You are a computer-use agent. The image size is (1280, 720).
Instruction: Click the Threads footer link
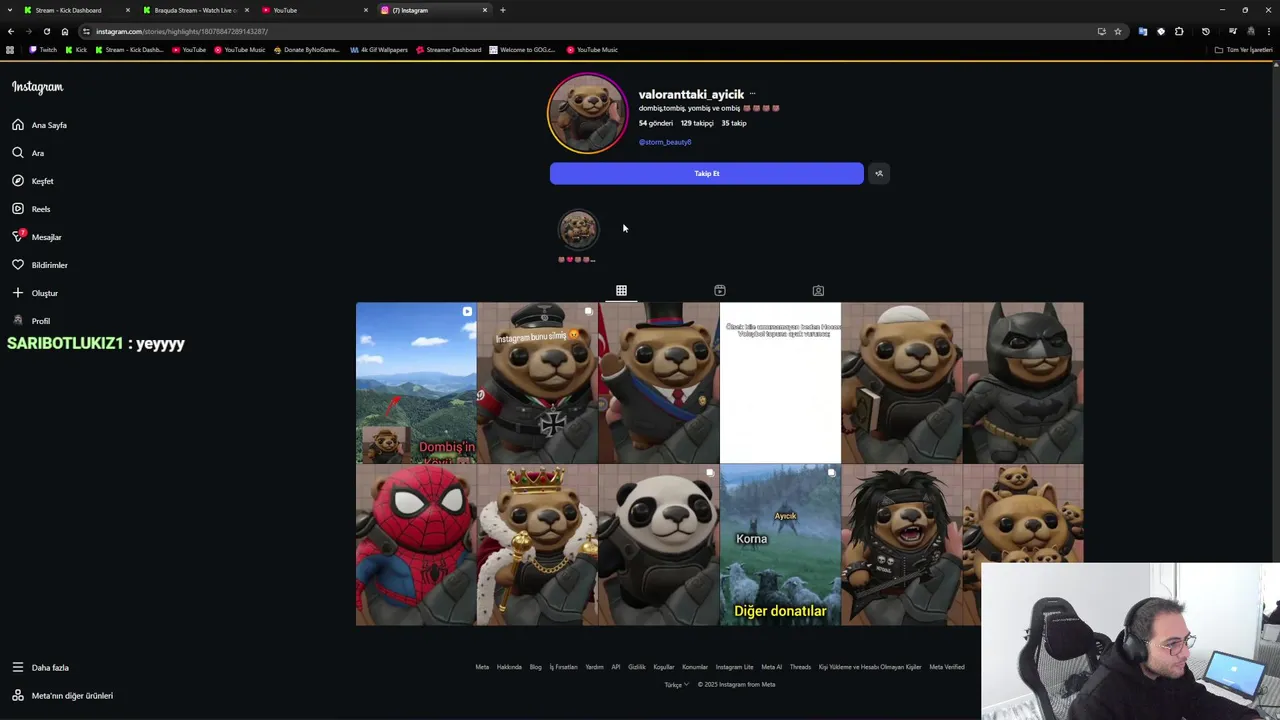pyautogui.click(x=800, y=667)
